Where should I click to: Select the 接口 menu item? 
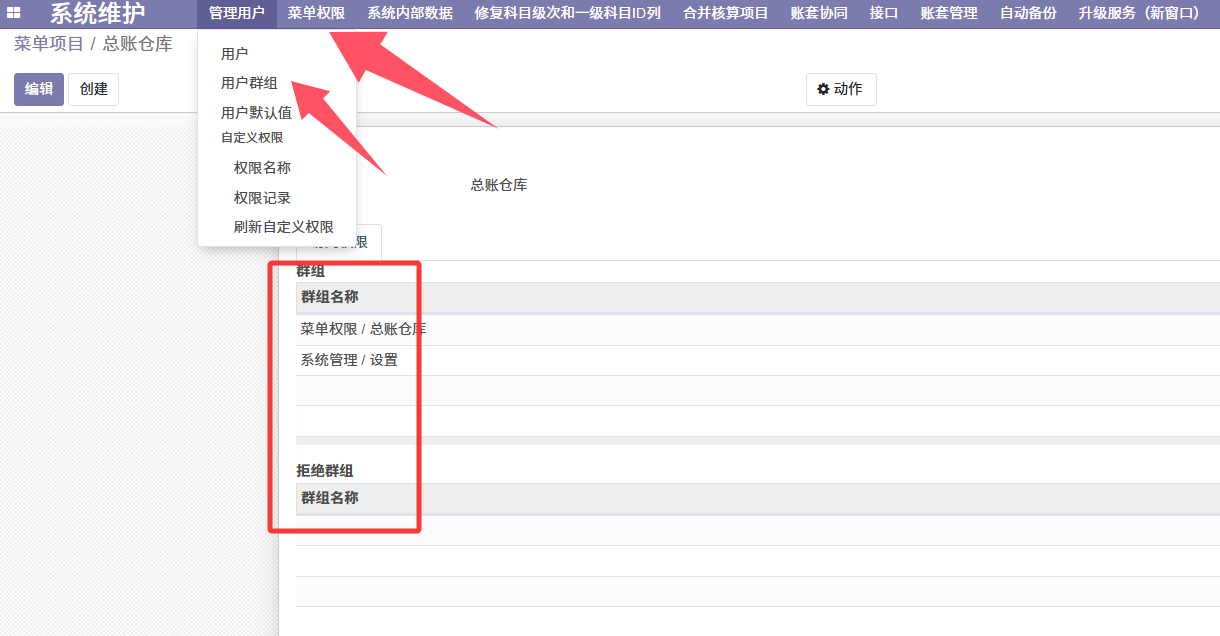883,13
